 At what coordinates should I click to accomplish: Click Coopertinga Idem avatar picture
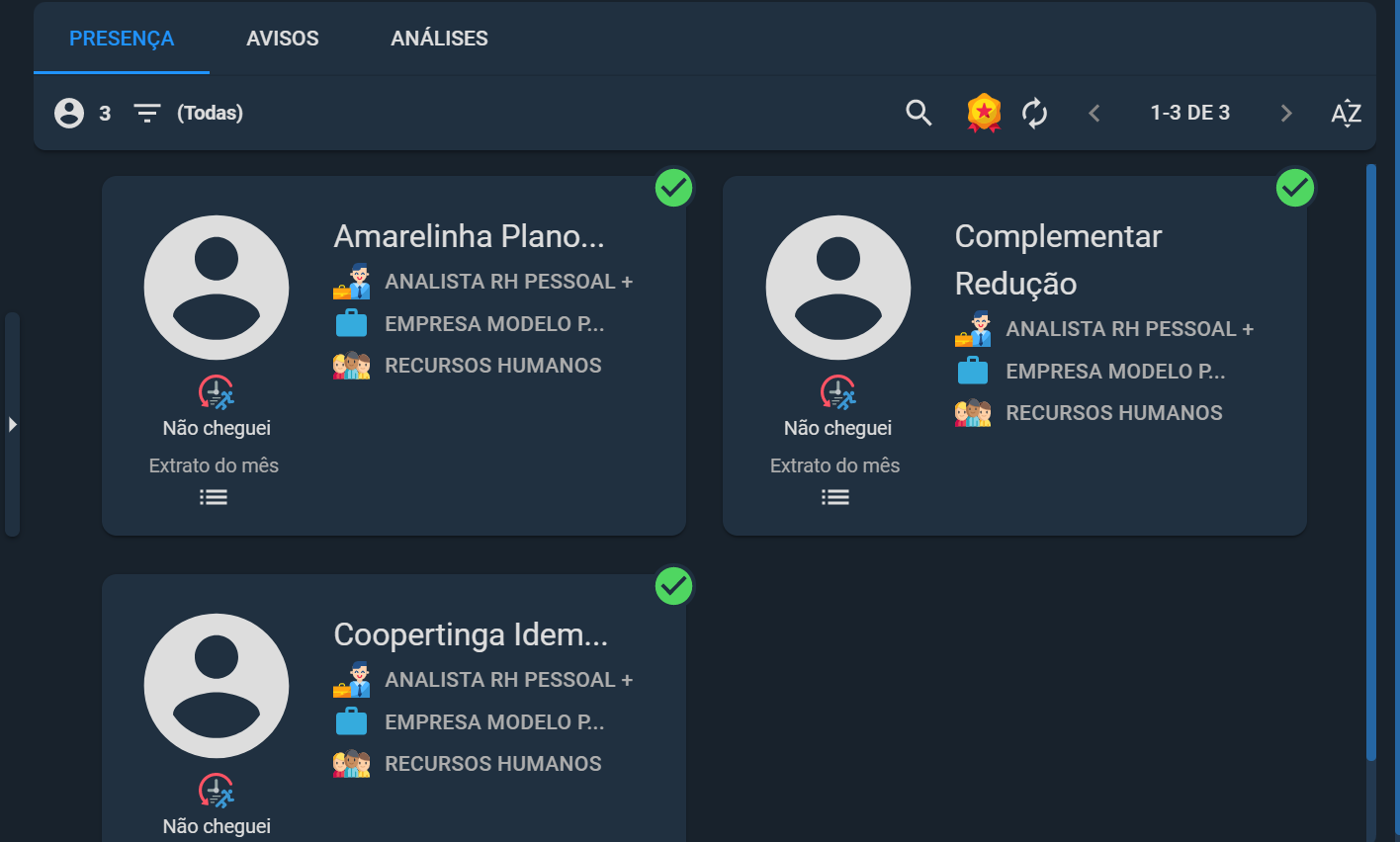point(217,686)
